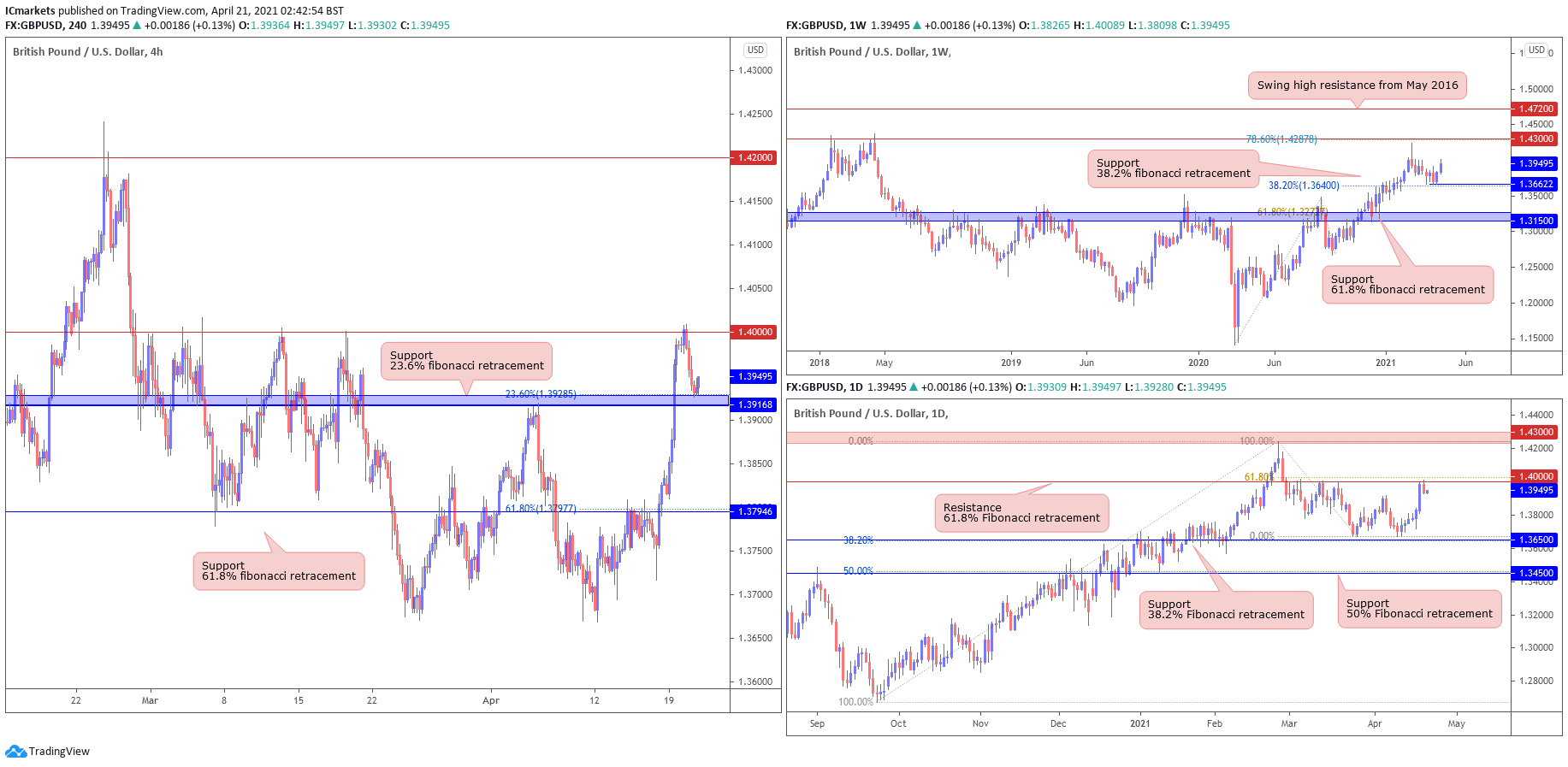This screenshot has width=1568, height=767.
Task: Click the 1.47200 red price label
Action: pos(1535,109)
